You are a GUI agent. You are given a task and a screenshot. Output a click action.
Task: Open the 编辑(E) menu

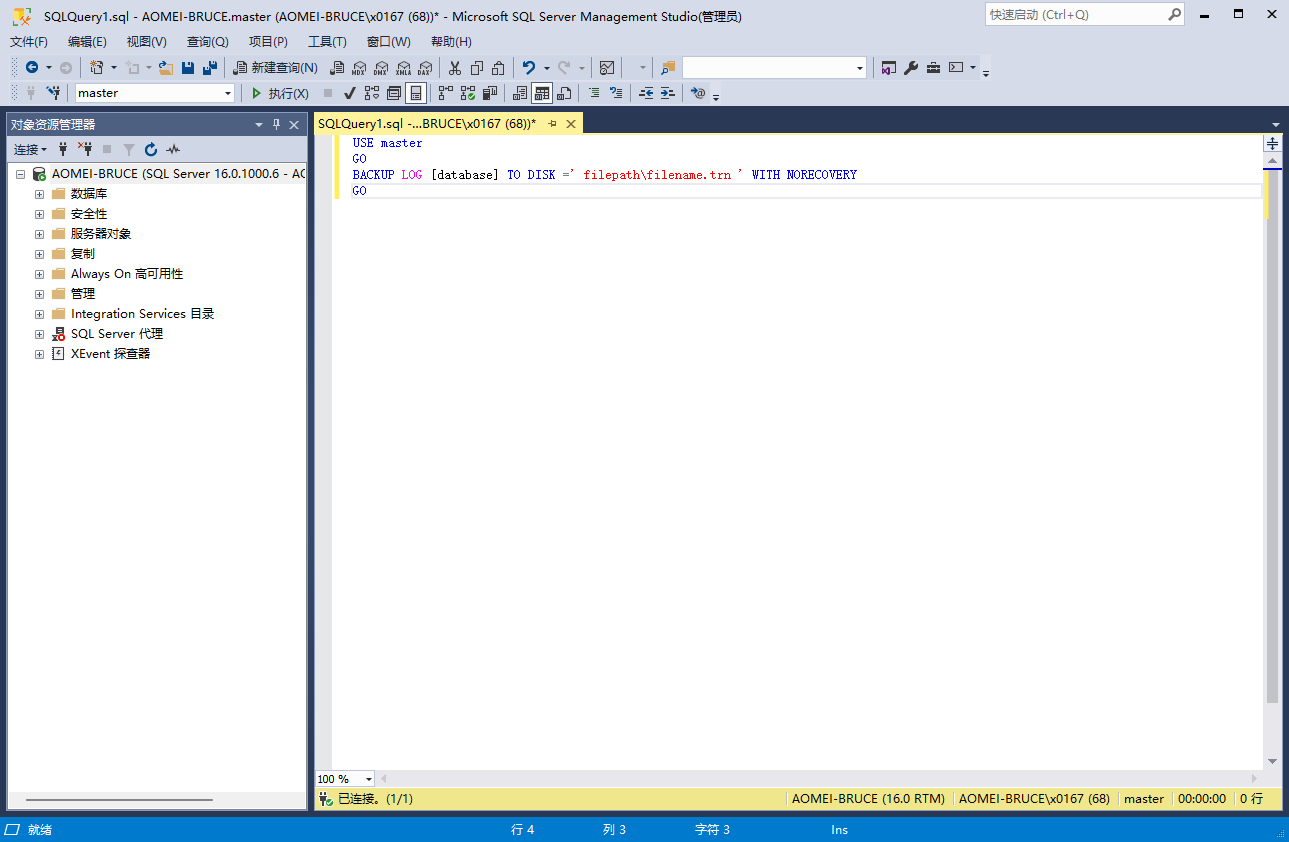coord(87,42)
